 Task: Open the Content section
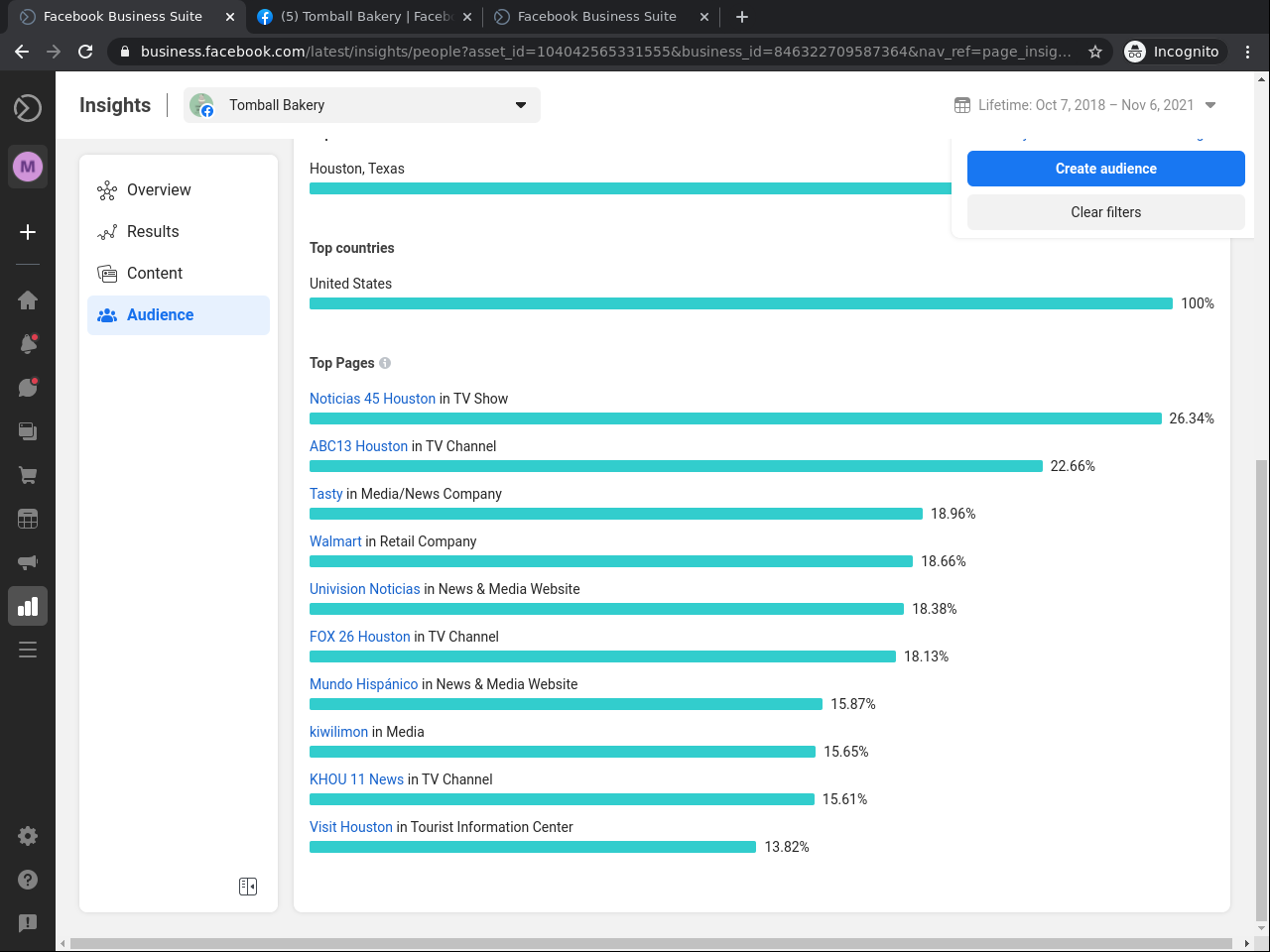[179, 274]
